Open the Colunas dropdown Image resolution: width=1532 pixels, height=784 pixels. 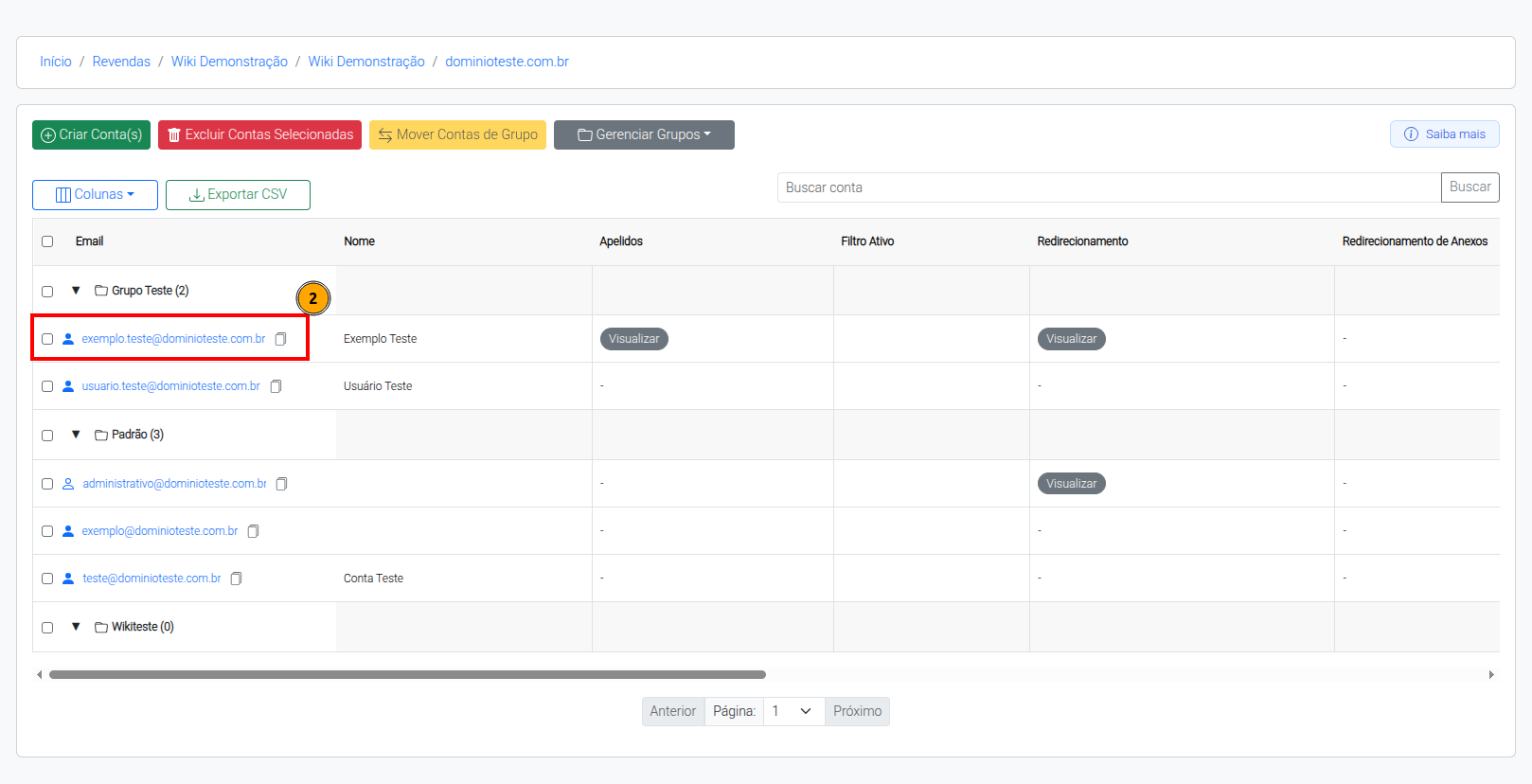pyautogui.click(x=95, y=195)
